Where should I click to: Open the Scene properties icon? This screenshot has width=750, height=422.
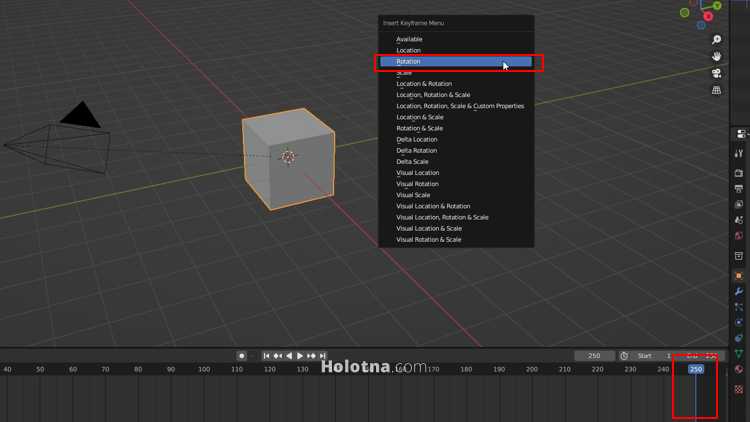coord(739,220)
